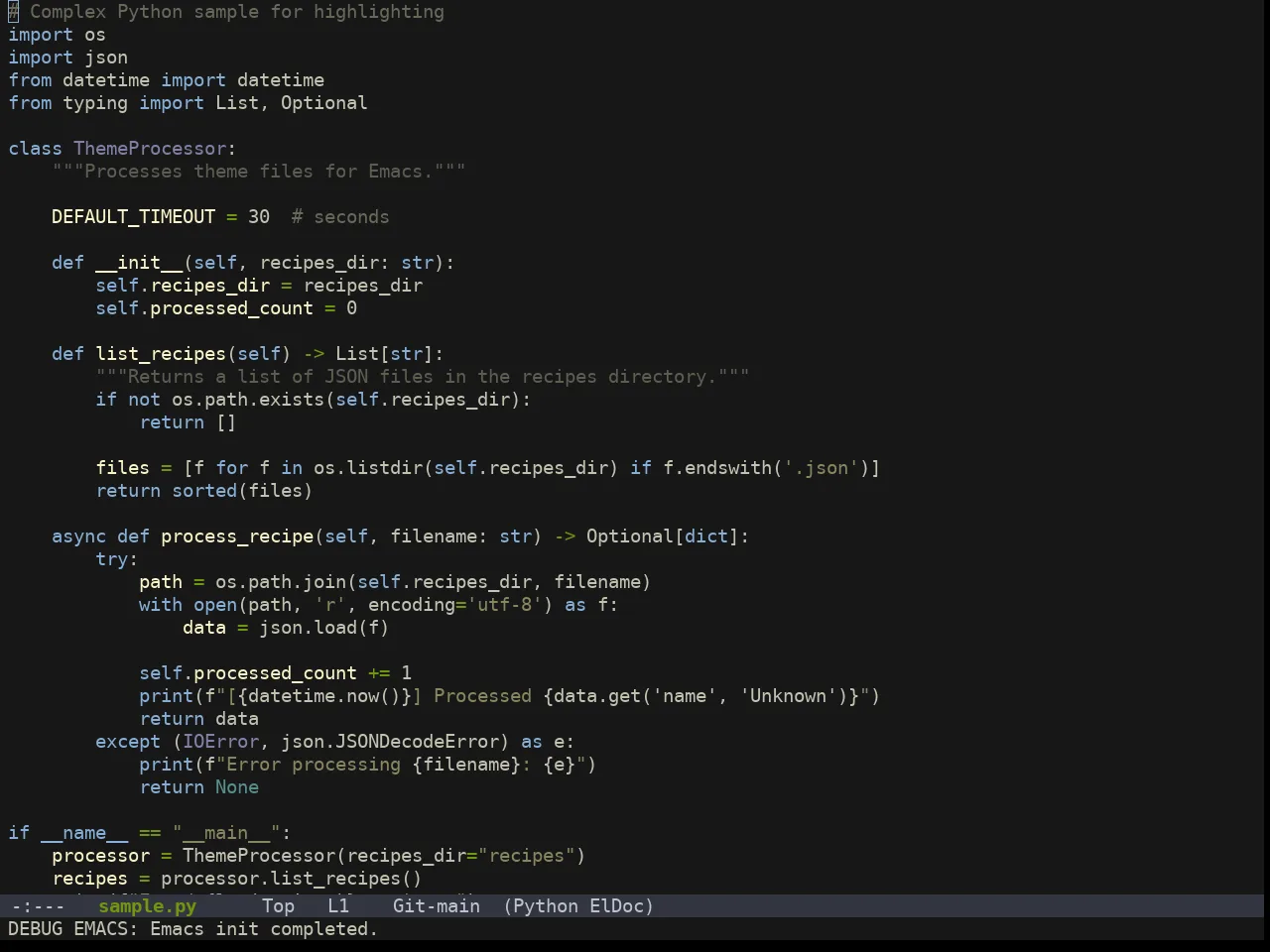
Task: Click JSONDecodeError in except clause
Action: click(417, 742)
